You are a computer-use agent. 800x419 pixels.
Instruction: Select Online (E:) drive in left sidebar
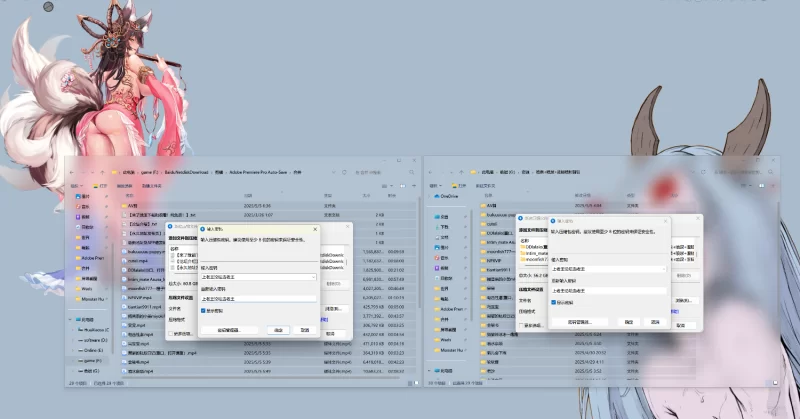(x=90, y=351)
